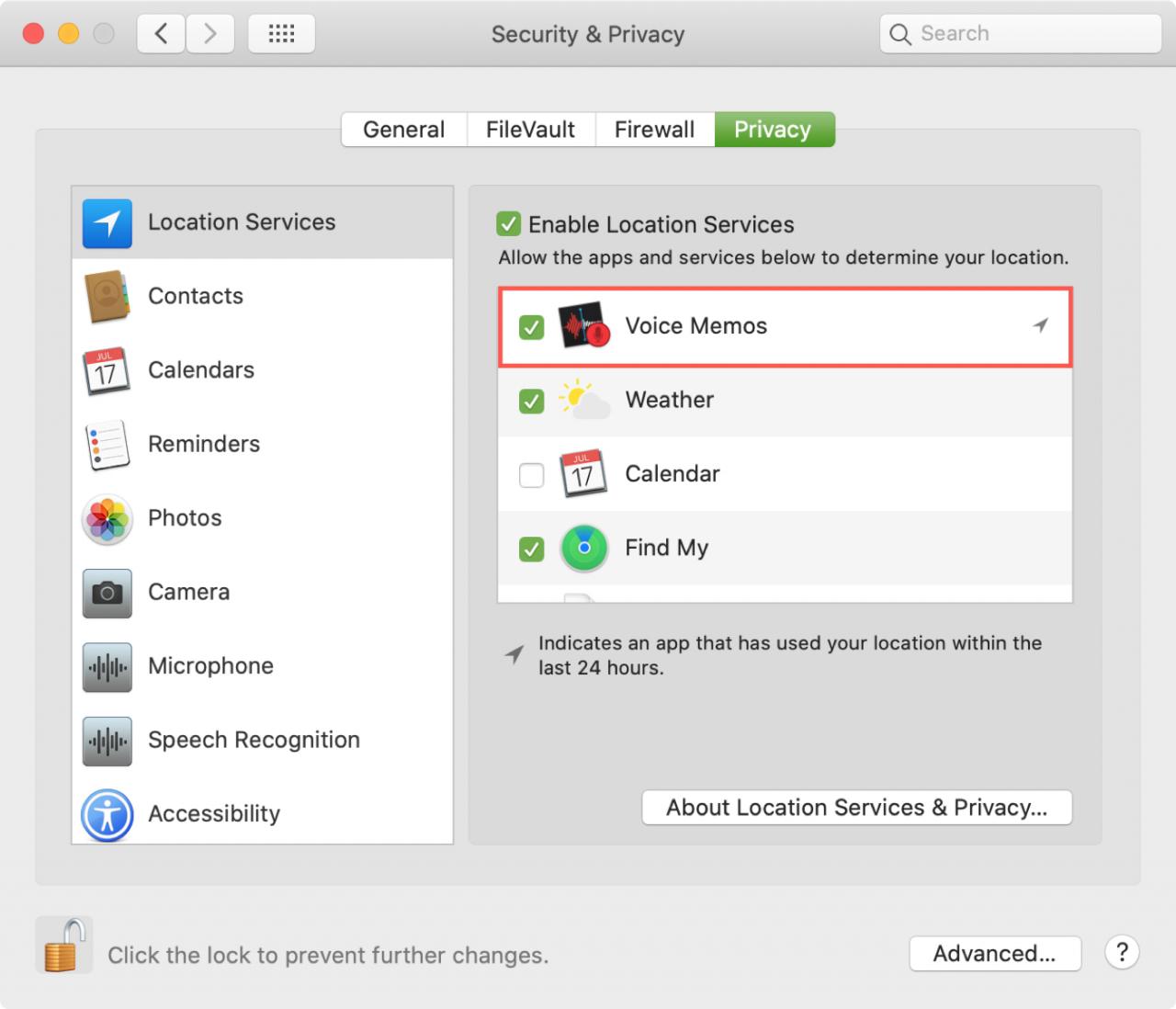Switch to the General tab

coord(404,130)
